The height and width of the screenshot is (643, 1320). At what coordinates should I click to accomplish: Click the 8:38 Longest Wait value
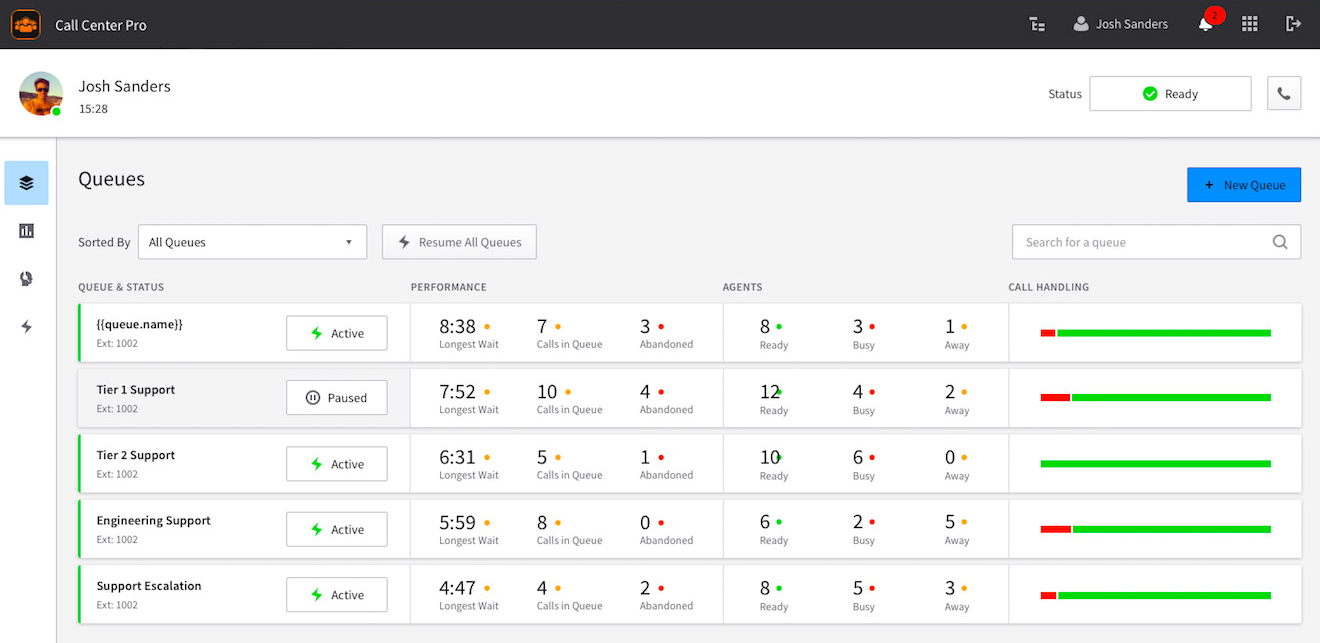[x=457, y=326]
